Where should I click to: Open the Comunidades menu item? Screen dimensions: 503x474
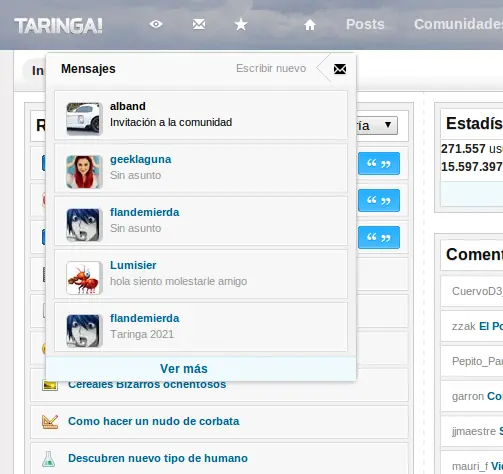[x=458, y=24]
